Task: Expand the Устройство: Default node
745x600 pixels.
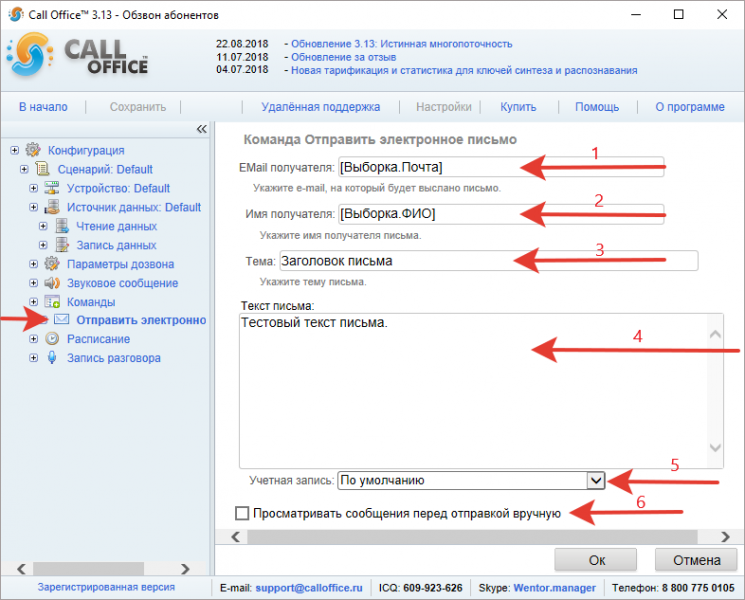Action: coord(34,188)
